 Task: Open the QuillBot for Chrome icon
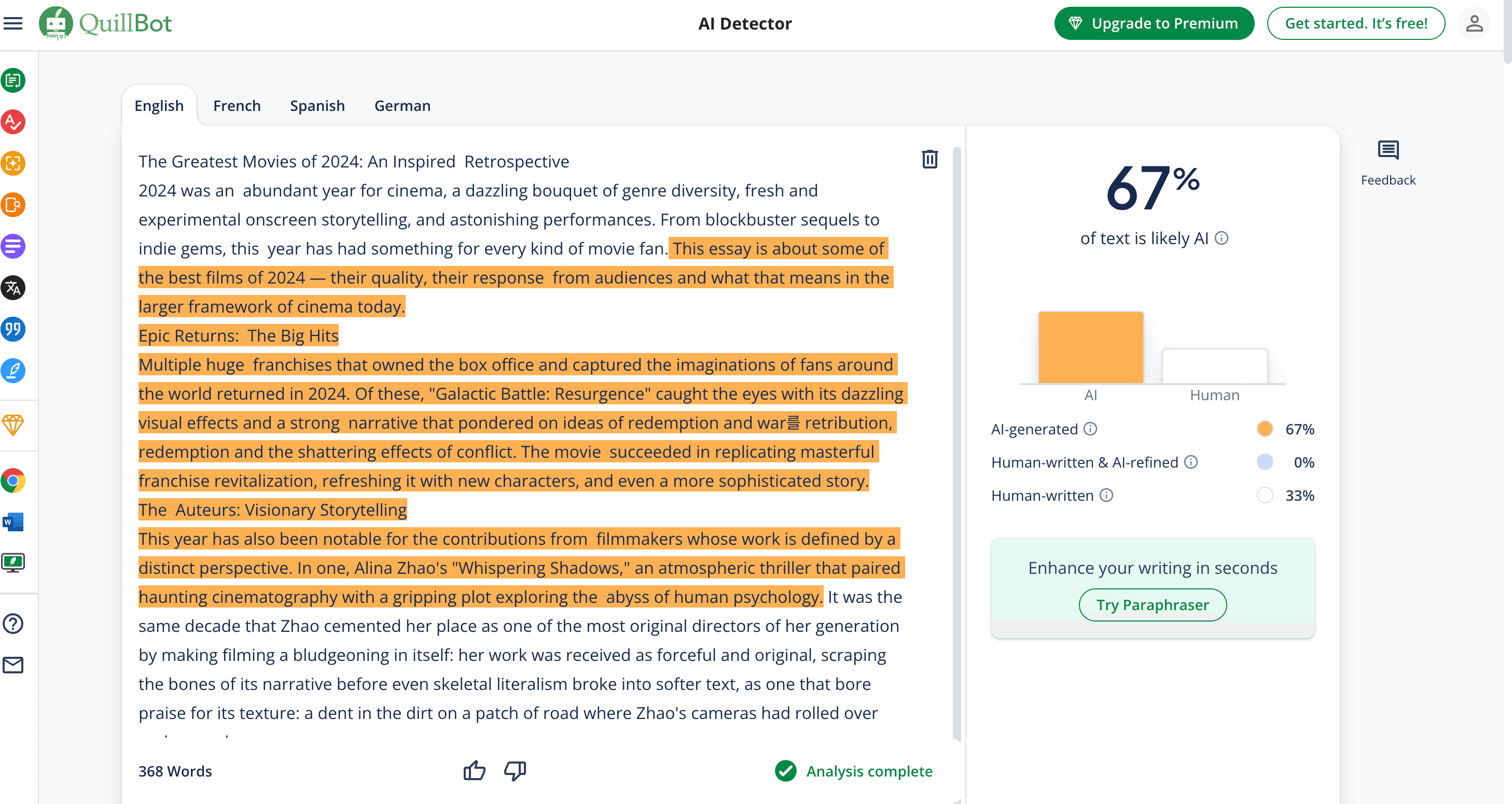tap(13, 481)
